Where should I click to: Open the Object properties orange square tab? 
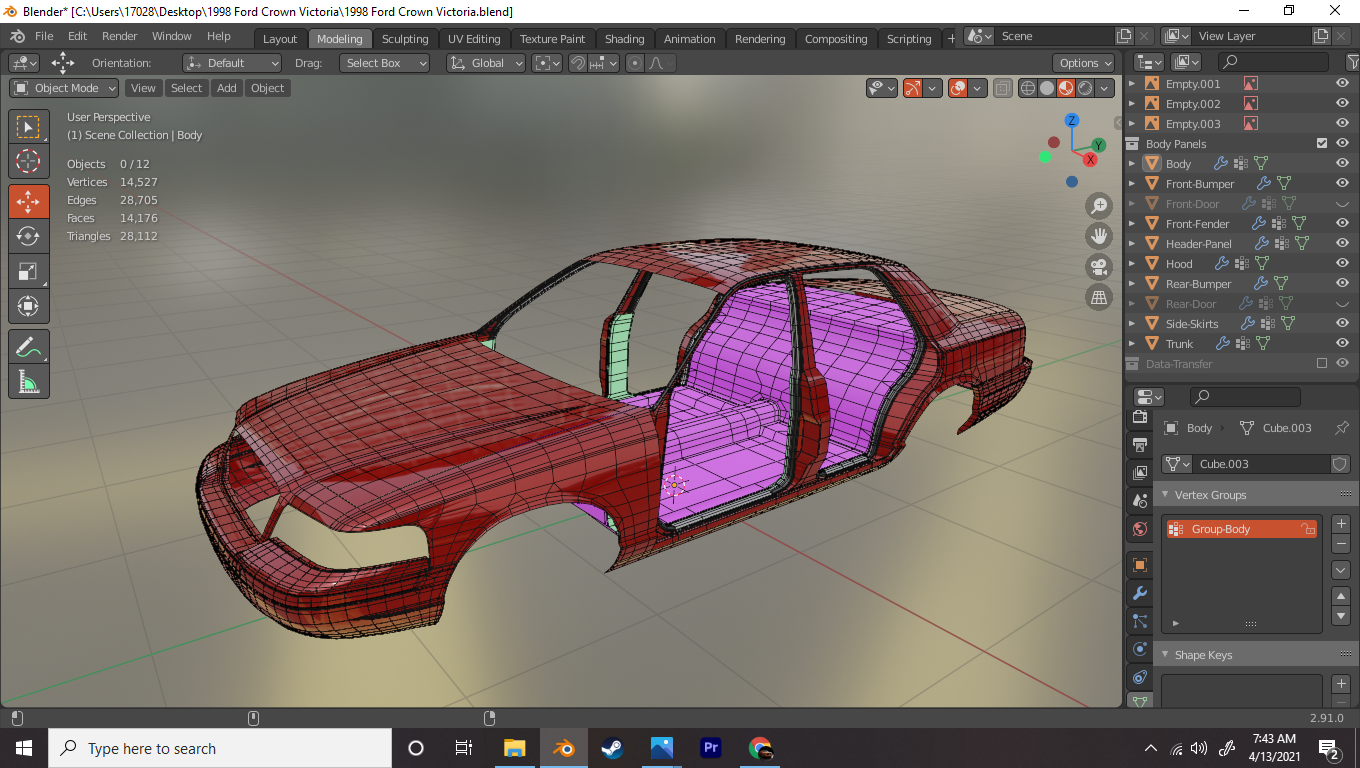click(1139, 565)
